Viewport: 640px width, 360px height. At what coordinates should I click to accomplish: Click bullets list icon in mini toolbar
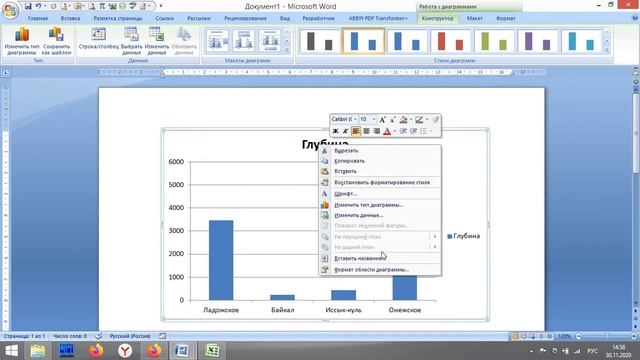[424, 131]
